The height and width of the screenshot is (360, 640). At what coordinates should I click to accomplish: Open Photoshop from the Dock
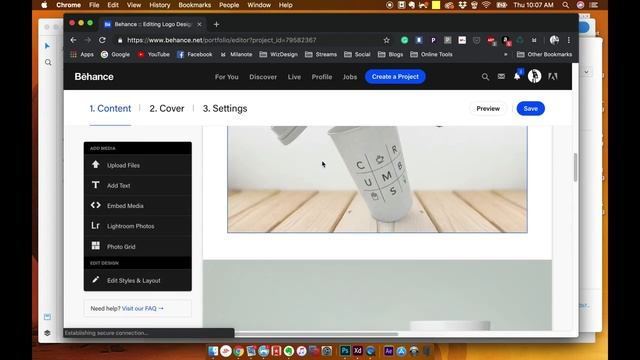(x=345, y=351)
